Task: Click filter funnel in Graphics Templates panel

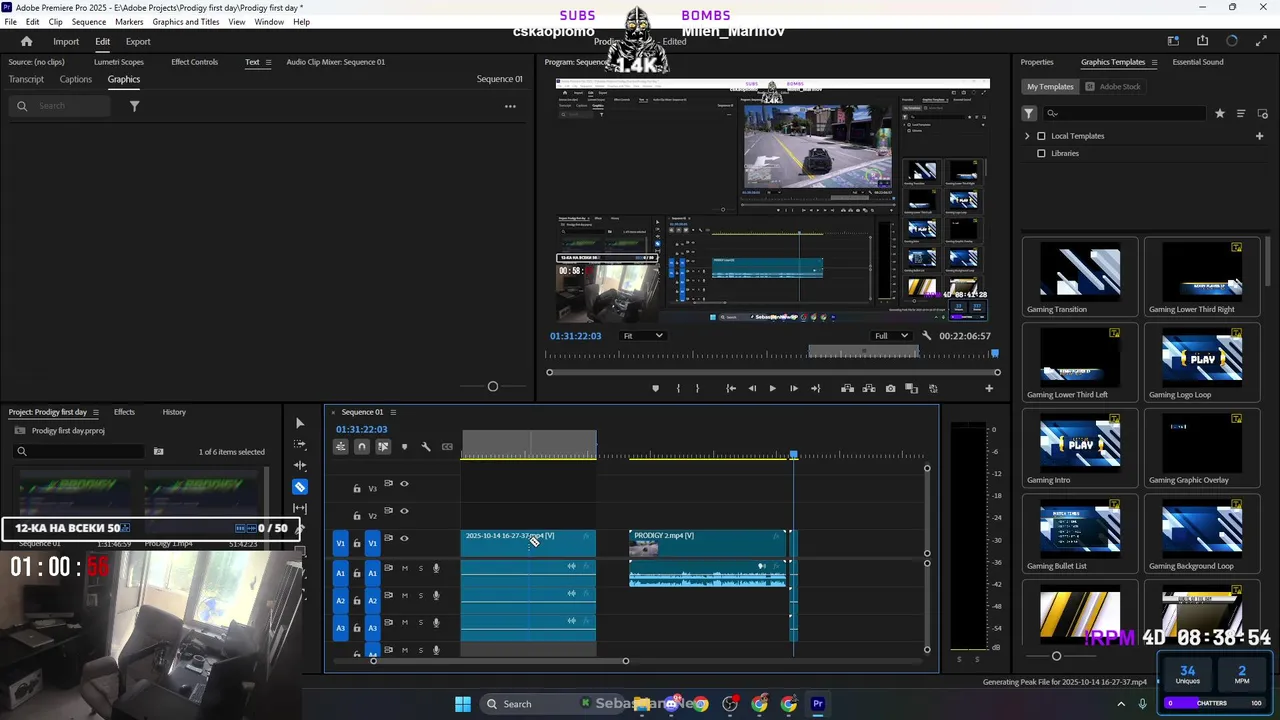Action: 1028,113
